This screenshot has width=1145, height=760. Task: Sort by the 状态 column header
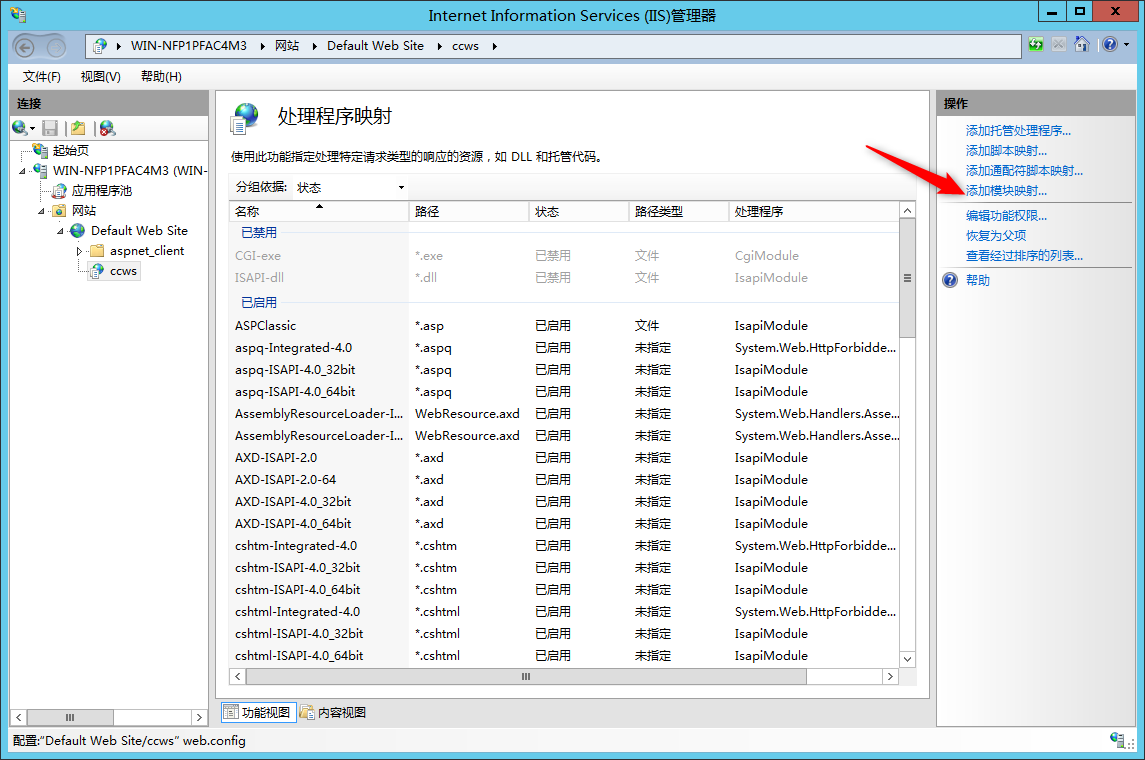578,212
